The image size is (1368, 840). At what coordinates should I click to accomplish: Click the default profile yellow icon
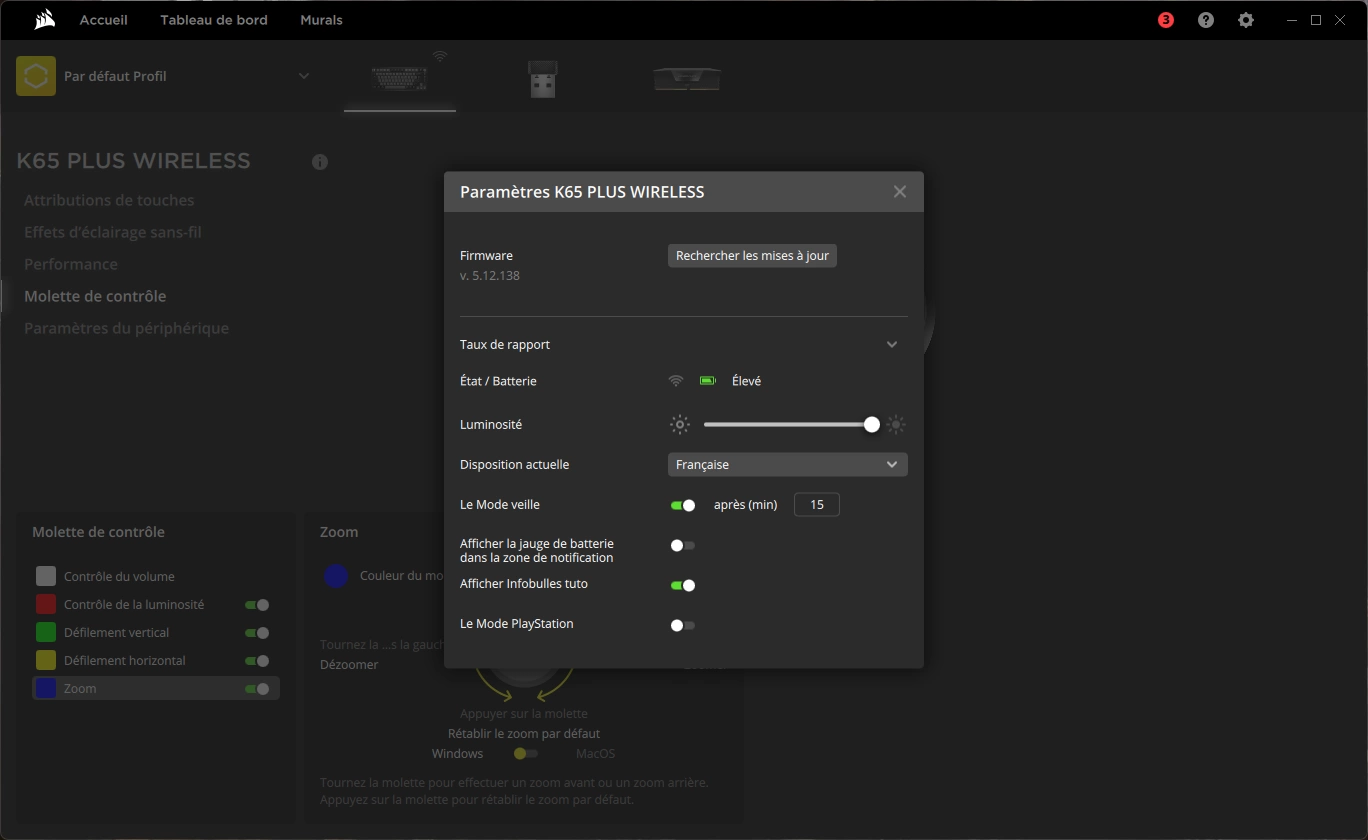click(x=36, y=76)
